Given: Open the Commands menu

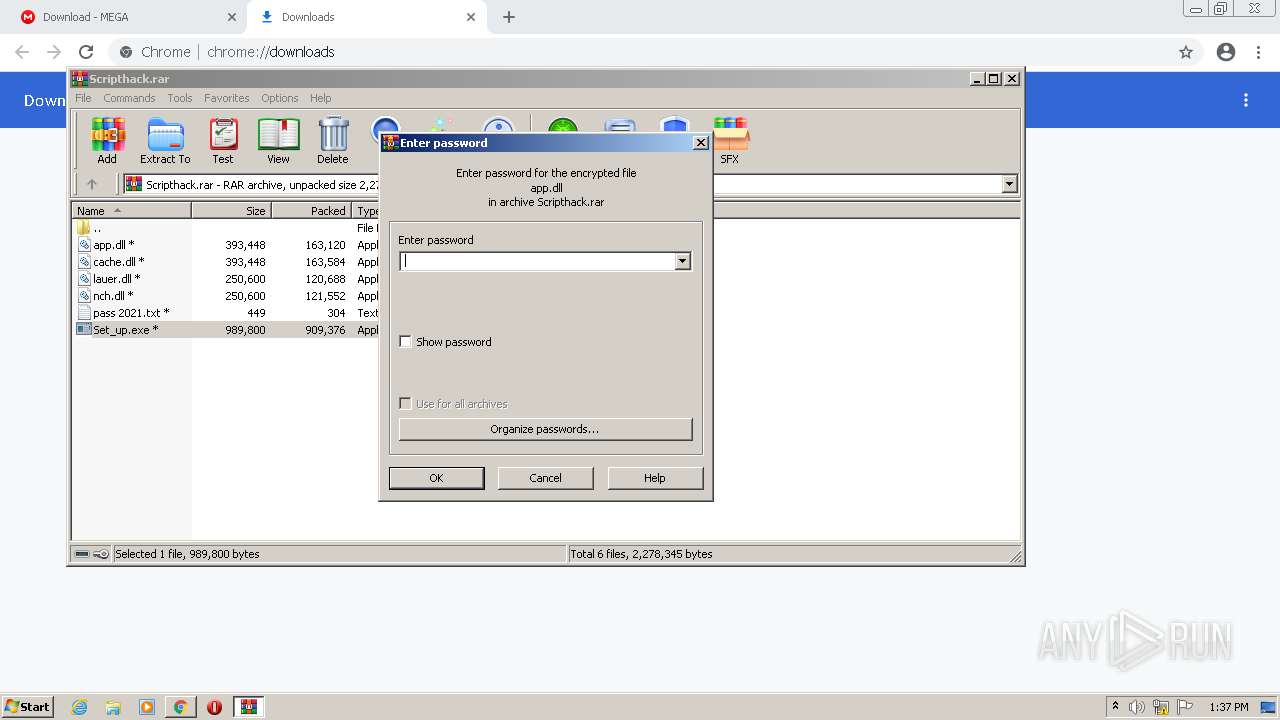Looking at the screenshot, I should coord(129,98).
